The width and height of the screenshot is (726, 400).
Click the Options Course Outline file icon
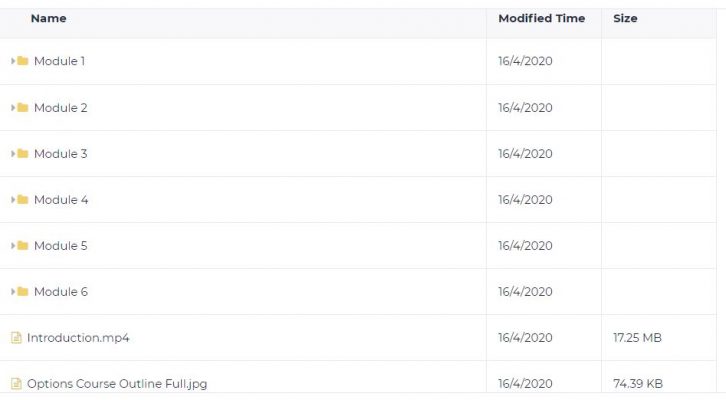[16, 383]
